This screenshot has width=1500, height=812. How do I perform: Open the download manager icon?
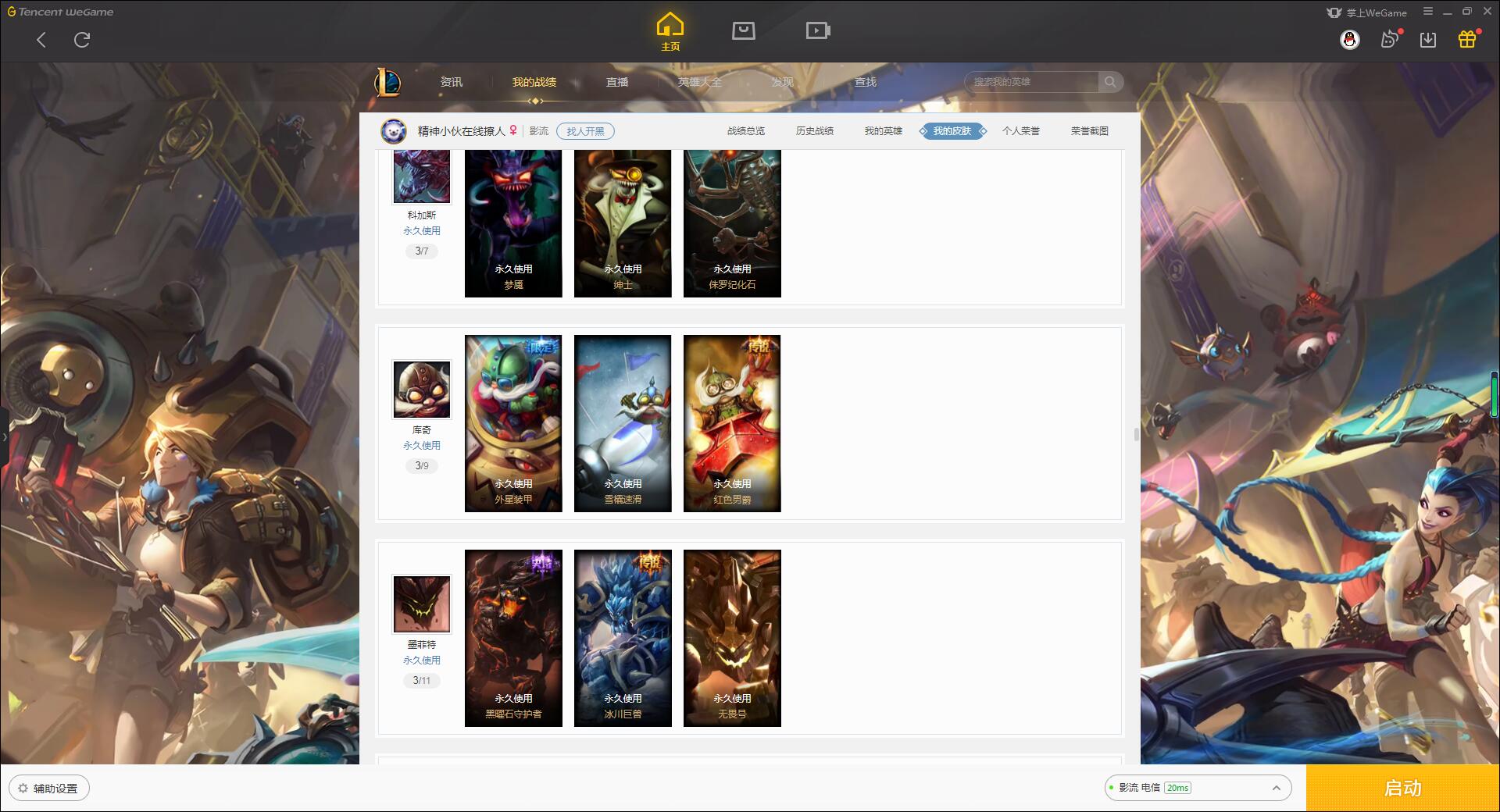(1428, 40)
